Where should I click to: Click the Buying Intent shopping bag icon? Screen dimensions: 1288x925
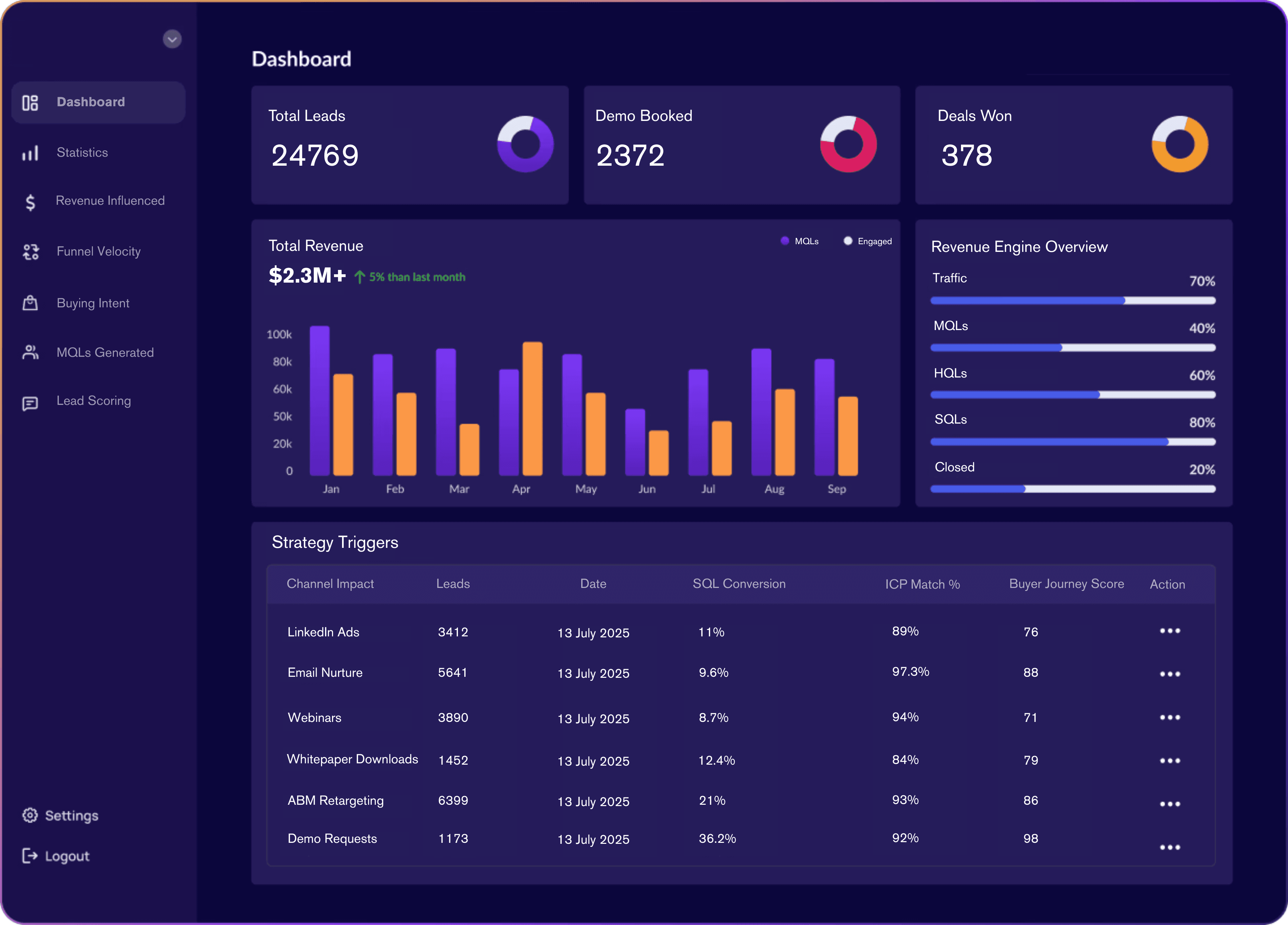(x=30, y=303)
